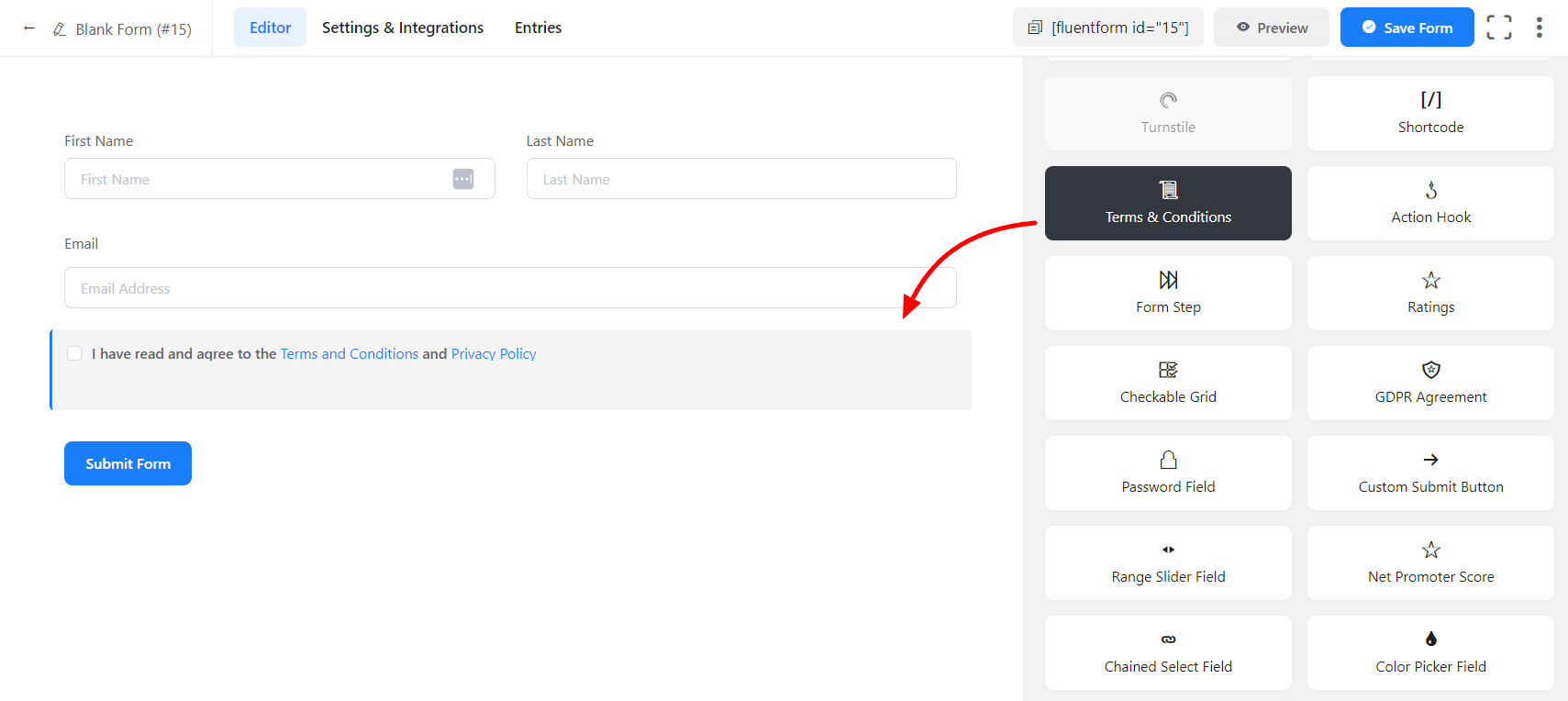This screenshot has width=1568, height=701.
Task: Add the Chained Select Field
Action: tap(1167, 652)
